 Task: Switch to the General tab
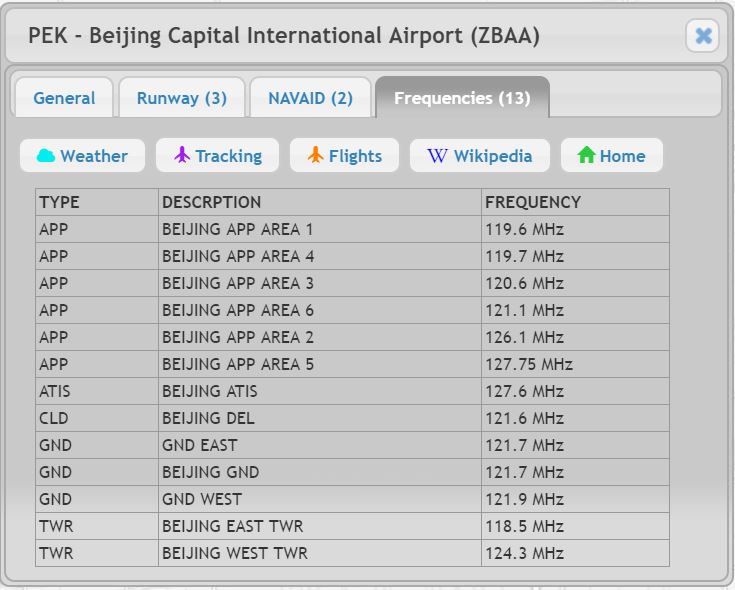click(x=64, y=97)
